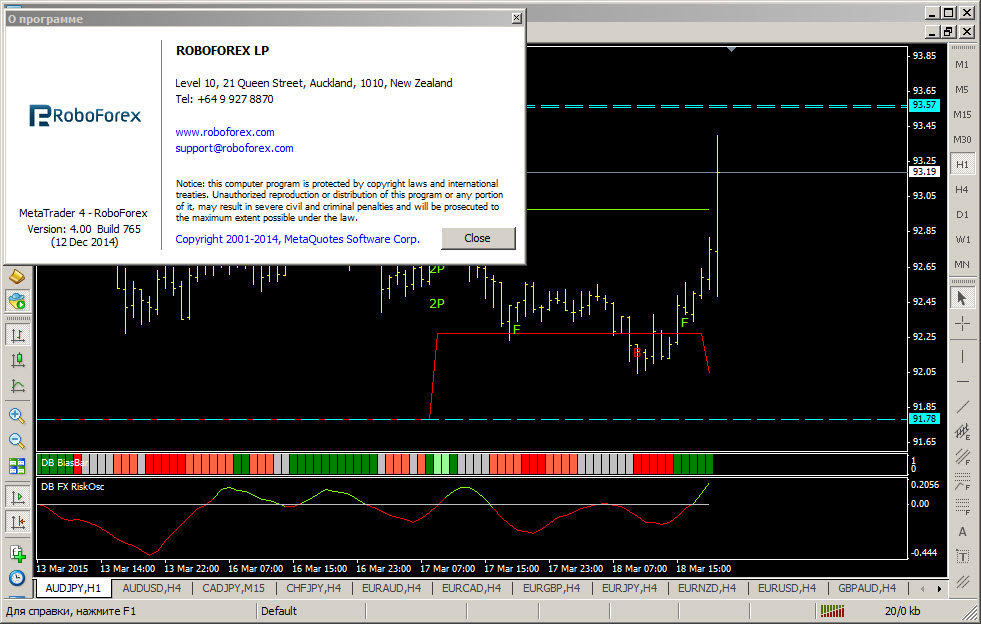This screenshot has width=981, height=624.
Task: Switch timeframe to MN
Action: (962, 265)
